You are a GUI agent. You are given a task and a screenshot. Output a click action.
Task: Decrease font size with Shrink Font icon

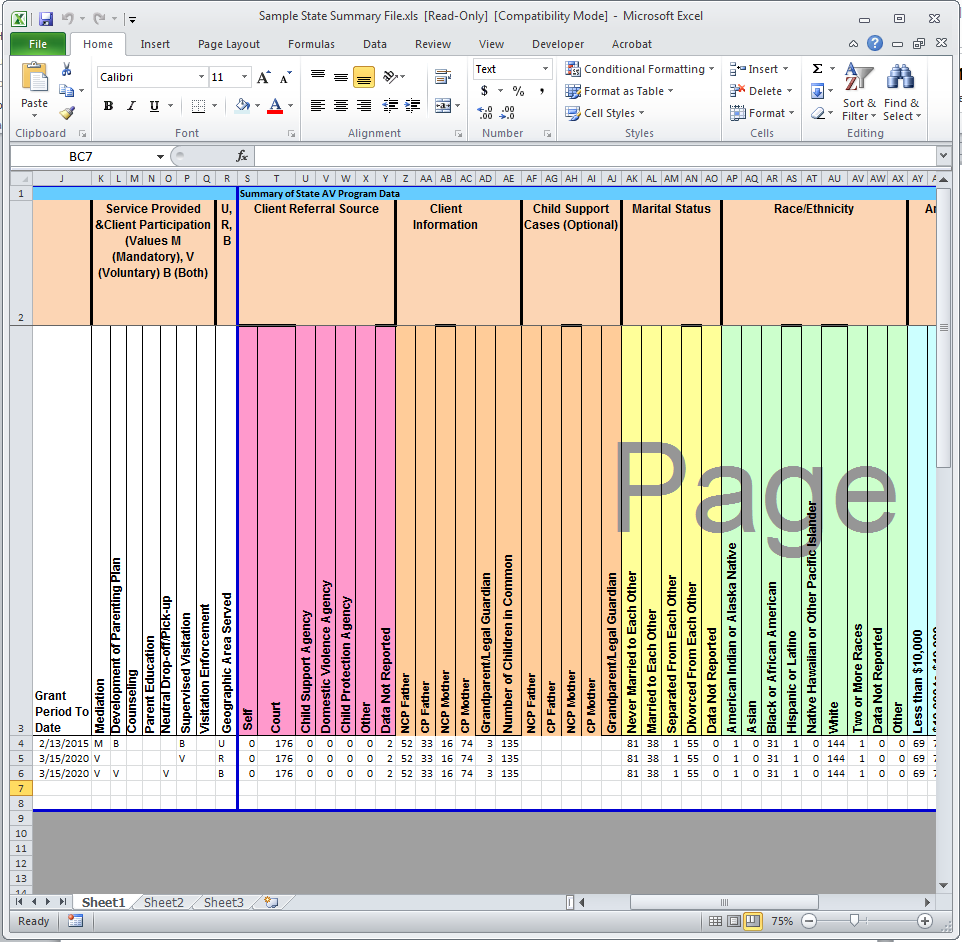click(285, 77)
